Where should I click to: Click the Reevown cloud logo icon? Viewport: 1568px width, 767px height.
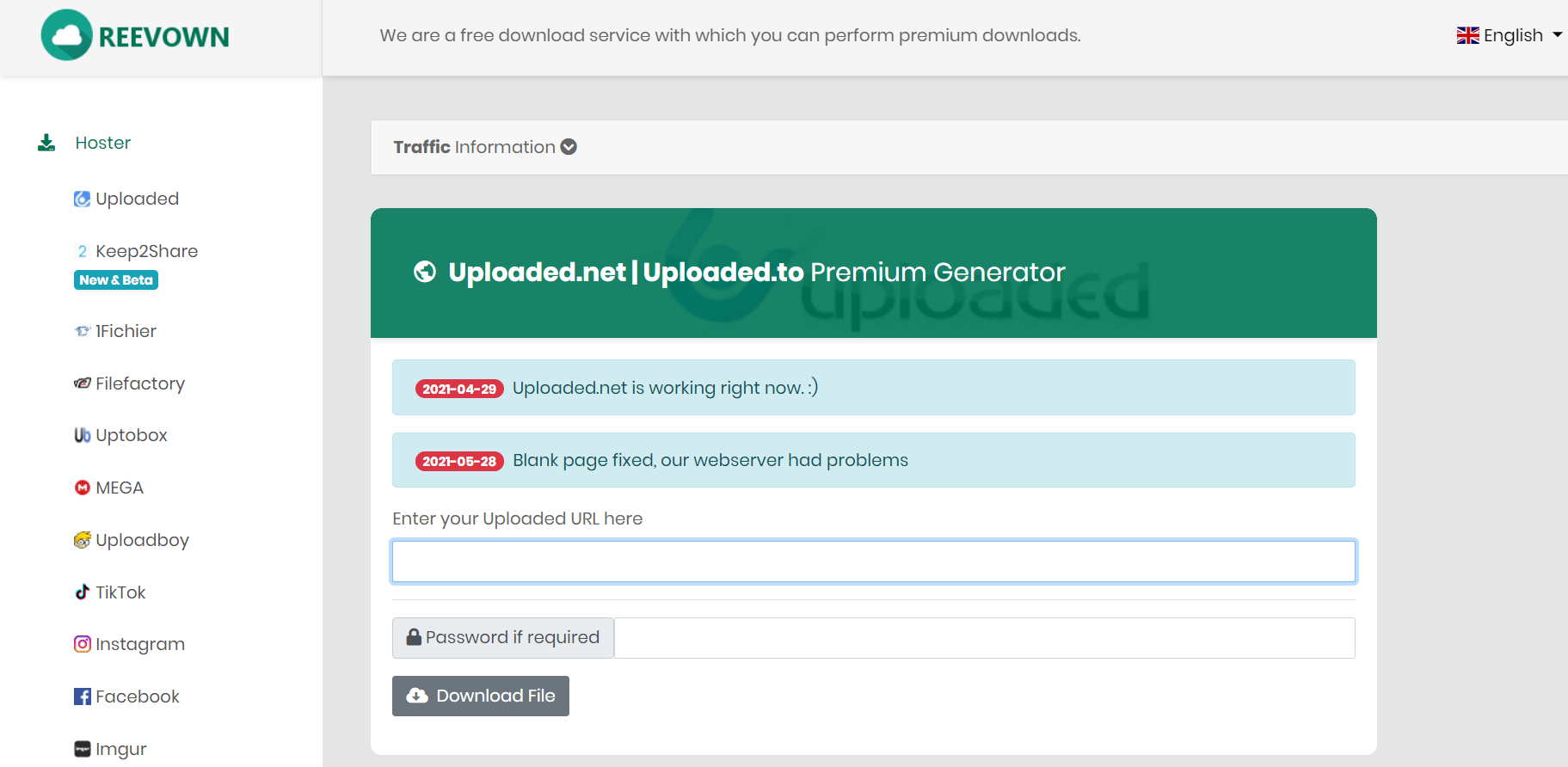pos(67,35)
